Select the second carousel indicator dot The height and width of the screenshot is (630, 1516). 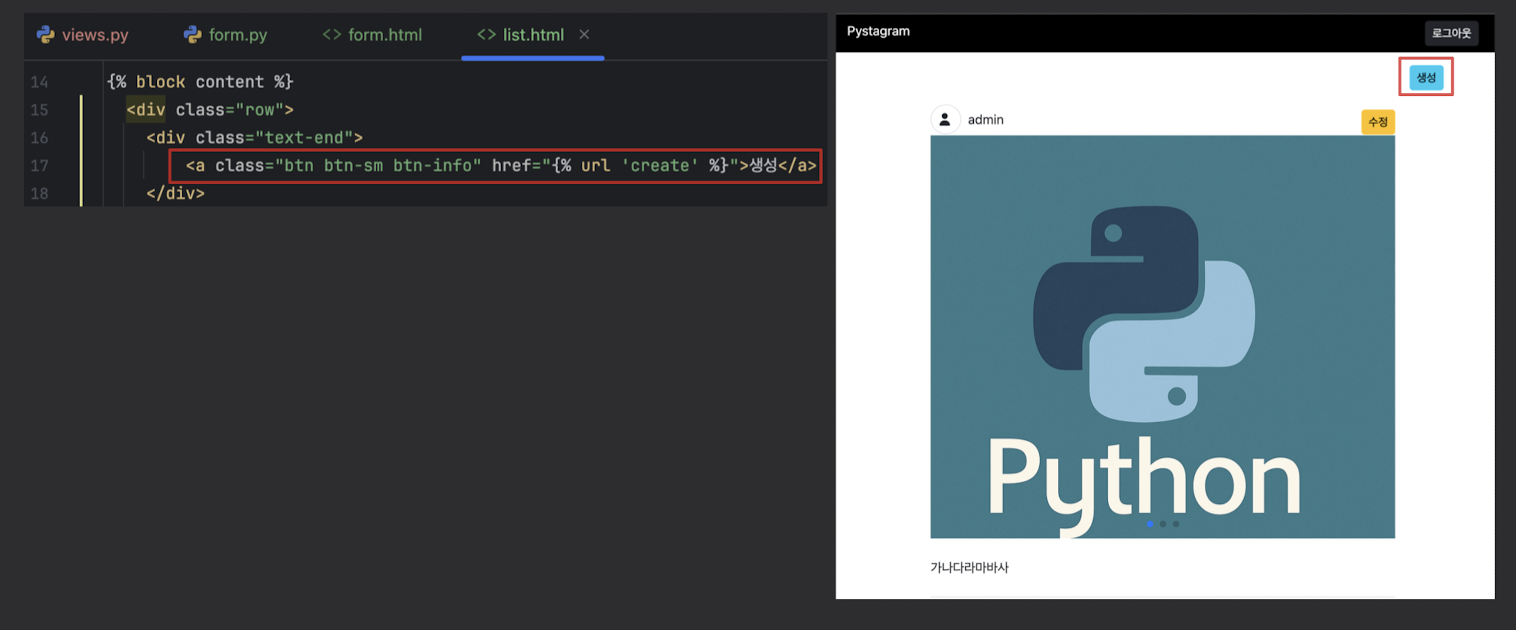point(1163,524)
